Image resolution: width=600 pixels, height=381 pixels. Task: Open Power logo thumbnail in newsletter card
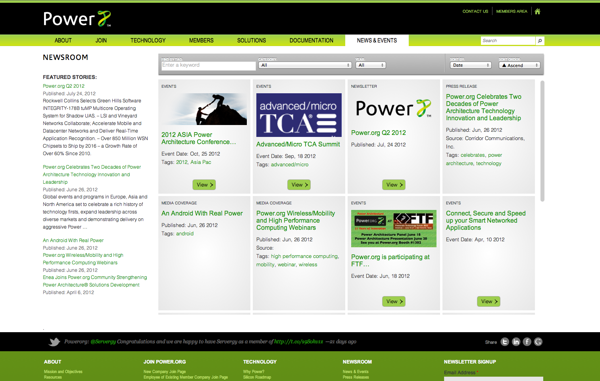[x=394, y=108]
